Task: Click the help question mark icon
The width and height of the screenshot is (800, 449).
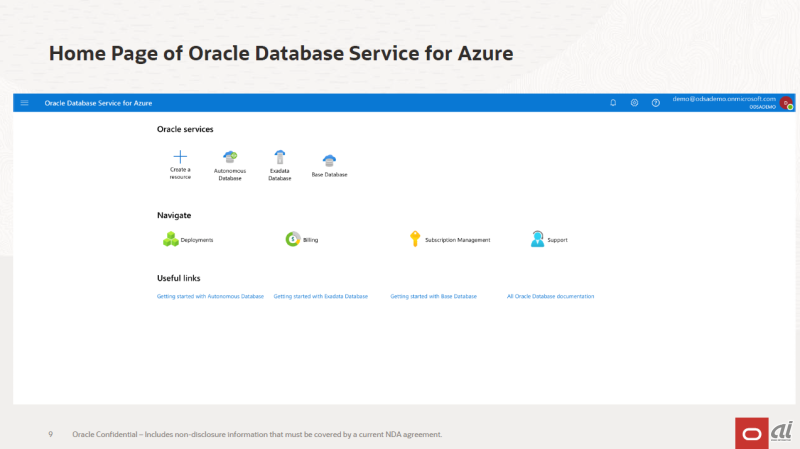Action: (656, 103)
